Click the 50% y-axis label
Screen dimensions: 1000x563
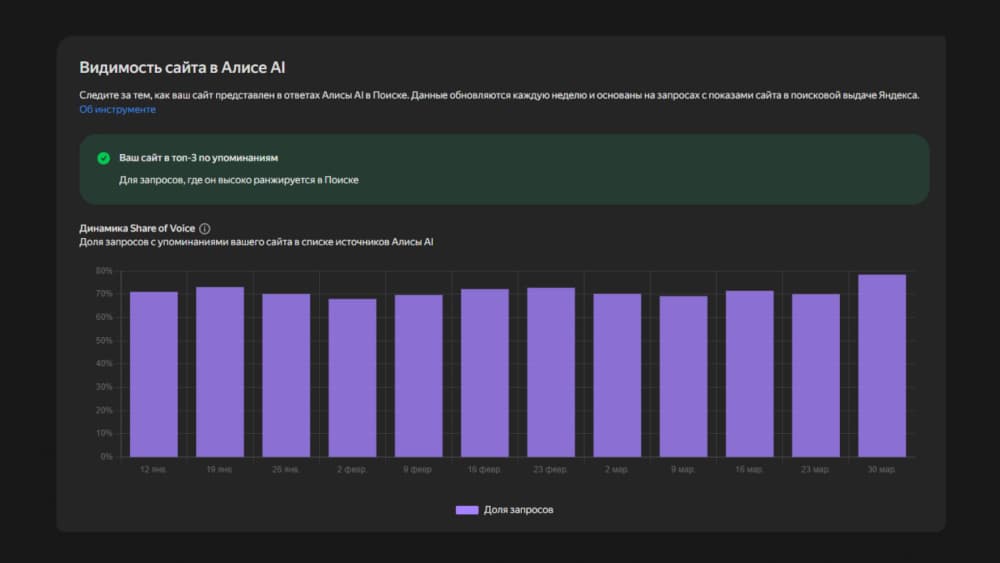(x=104, y=340)
